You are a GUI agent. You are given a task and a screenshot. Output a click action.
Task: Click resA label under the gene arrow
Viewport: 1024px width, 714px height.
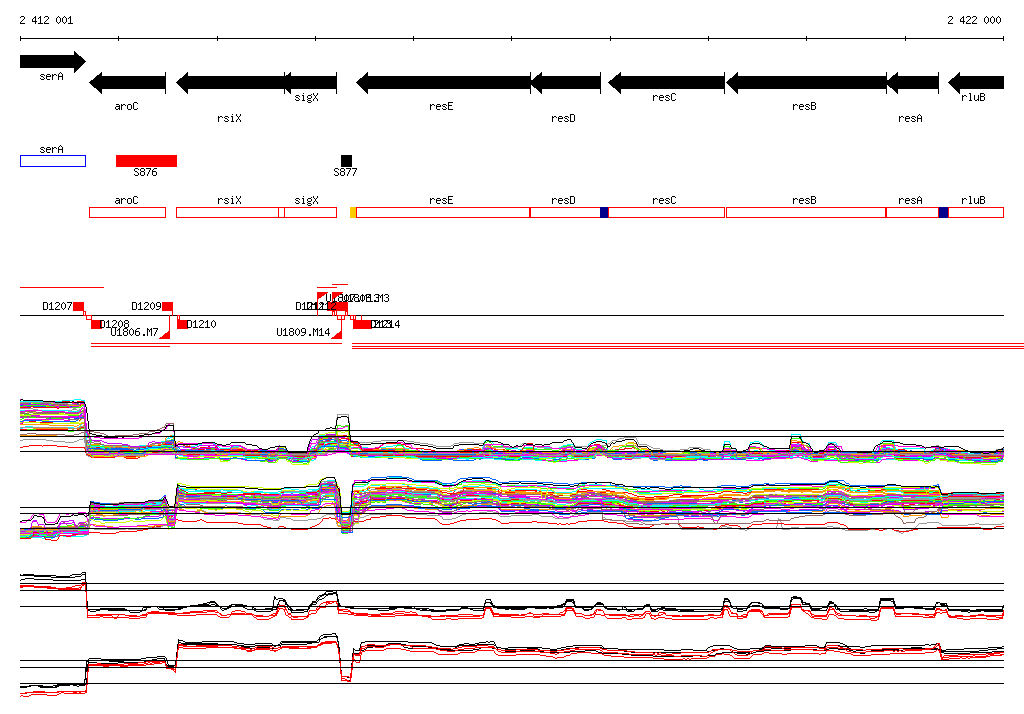tap(910, 118)
